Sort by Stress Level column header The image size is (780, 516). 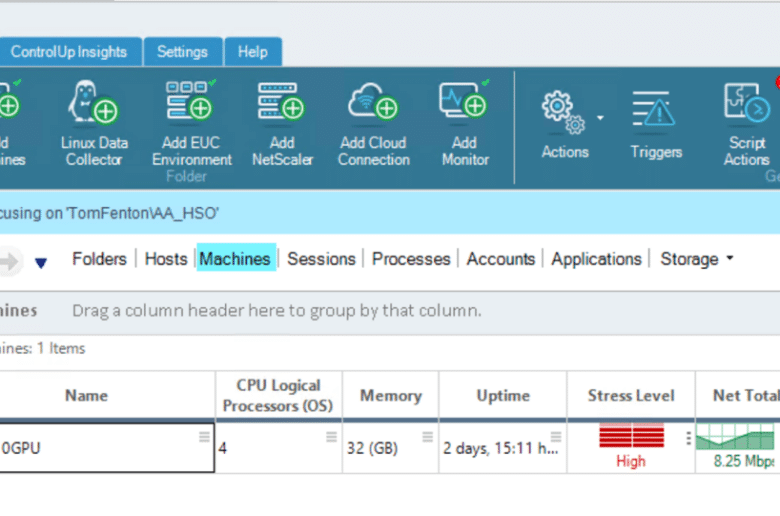631,396
